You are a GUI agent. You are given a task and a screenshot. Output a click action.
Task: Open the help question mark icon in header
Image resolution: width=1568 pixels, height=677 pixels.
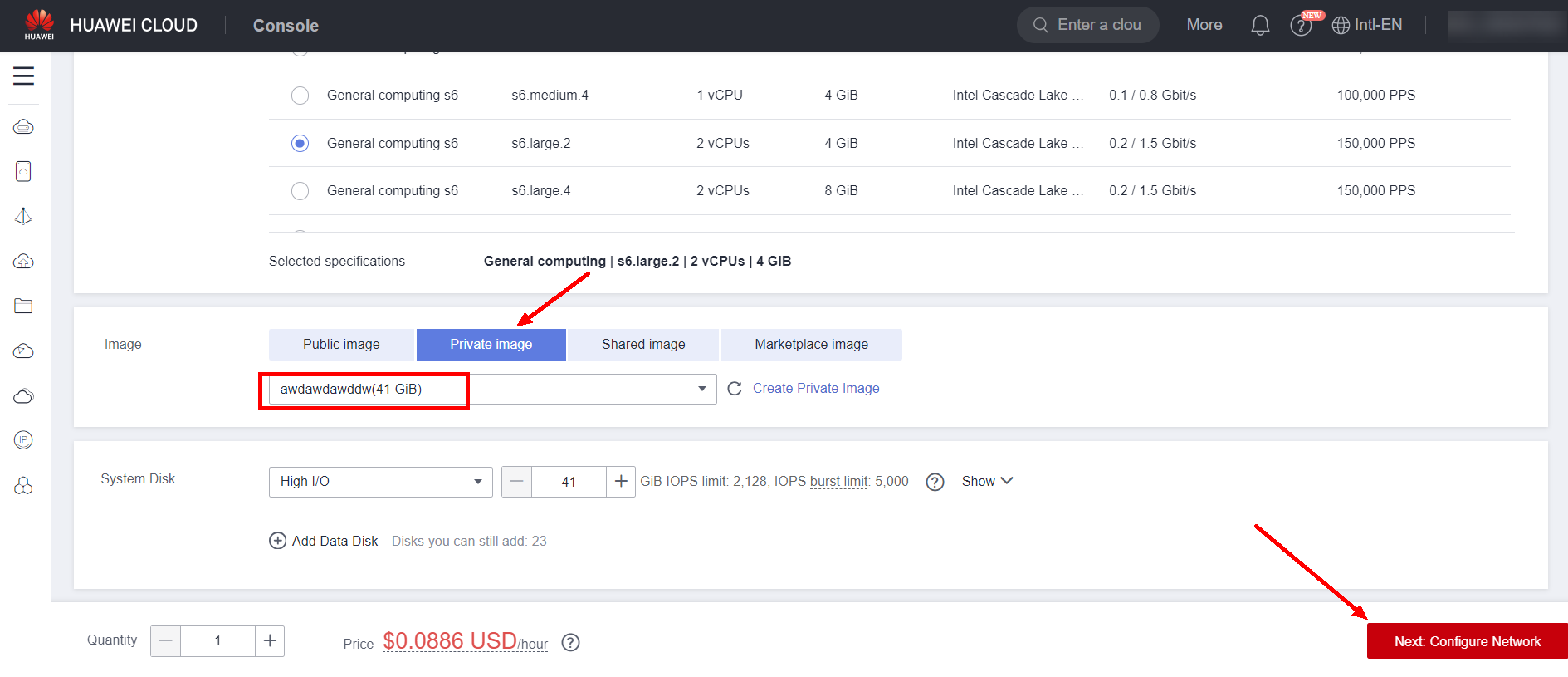[x=1300, y=26]
